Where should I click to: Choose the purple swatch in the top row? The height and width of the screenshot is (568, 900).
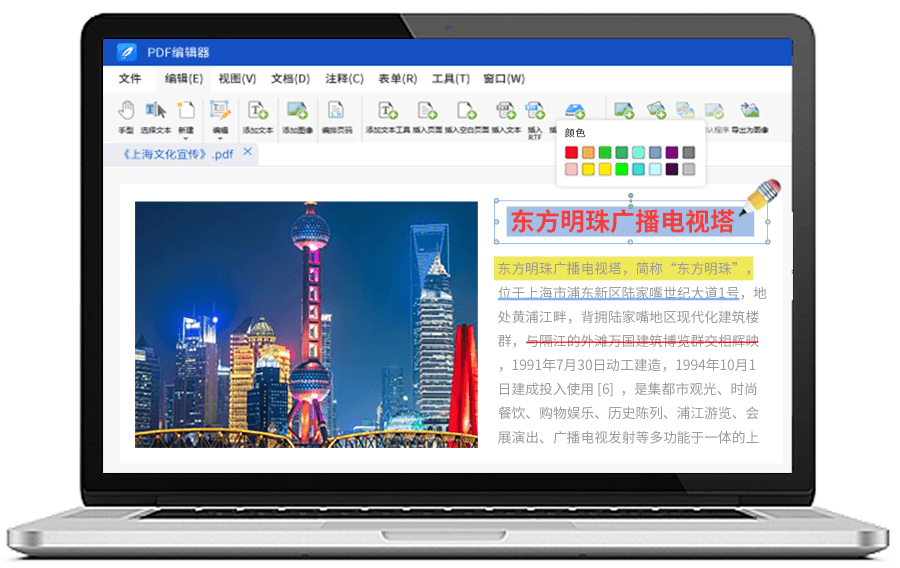(x=672, y=152)
